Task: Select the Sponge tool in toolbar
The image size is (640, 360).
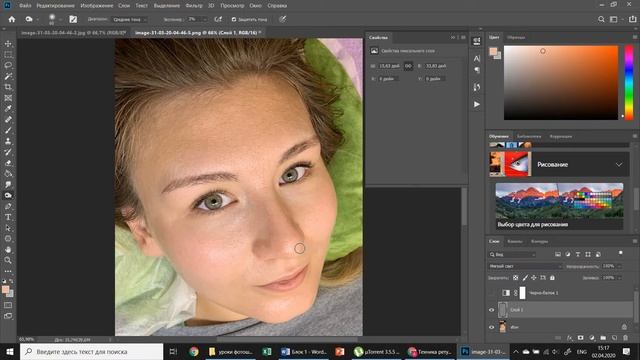Action: 8,196
